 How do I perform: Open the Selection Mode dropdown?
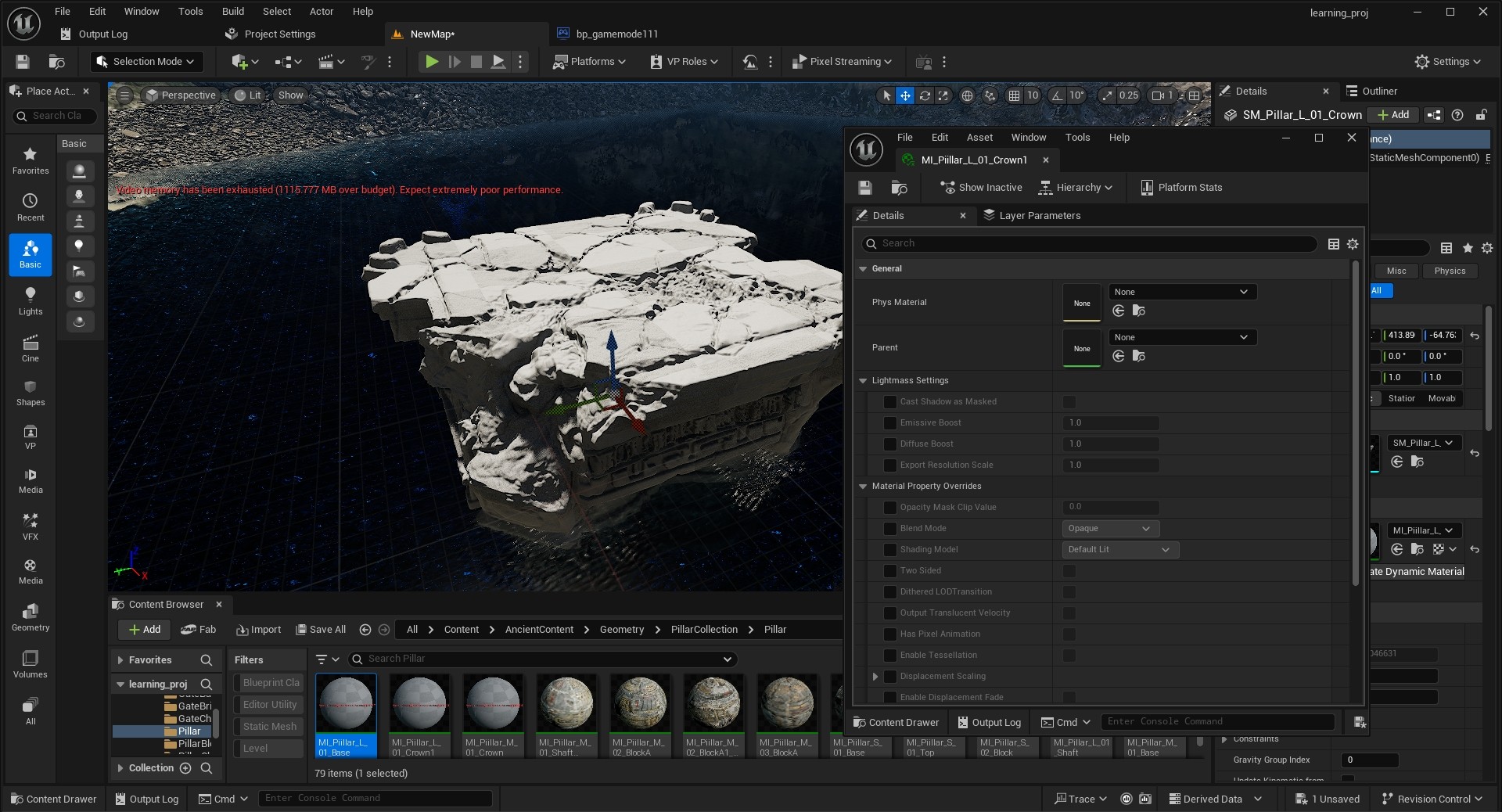point(146,62)
